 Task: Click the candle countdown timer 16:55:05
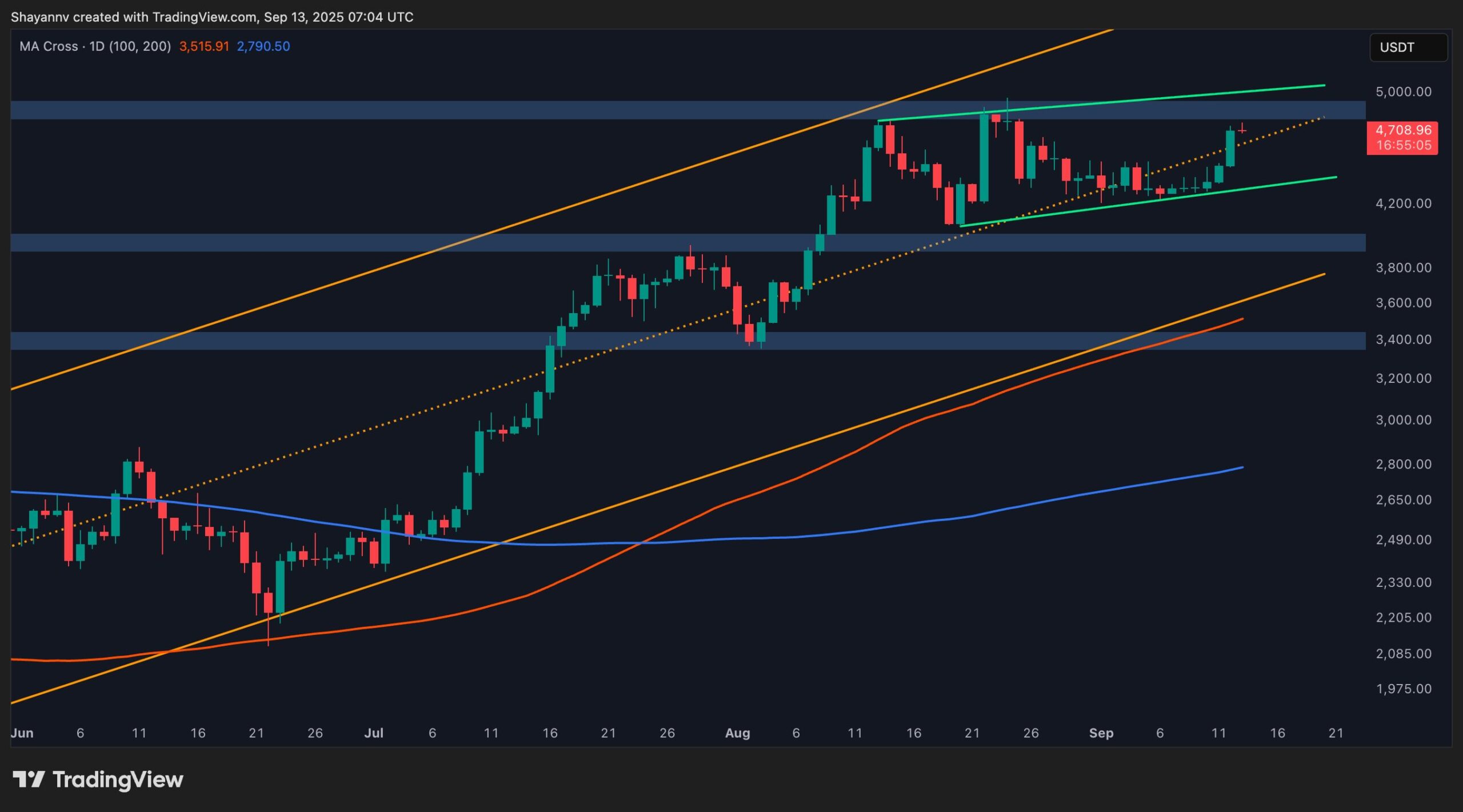(1403, 146)
